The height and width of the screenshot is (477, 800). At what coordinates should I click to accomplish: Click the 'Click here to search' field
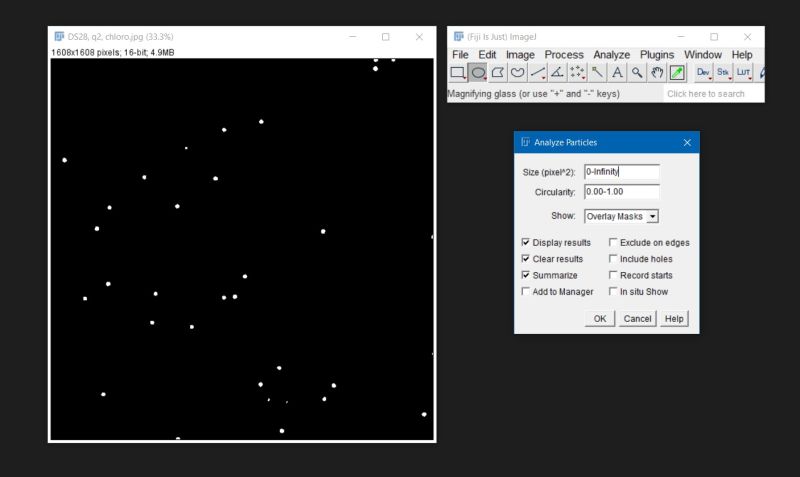coord(713,94)
